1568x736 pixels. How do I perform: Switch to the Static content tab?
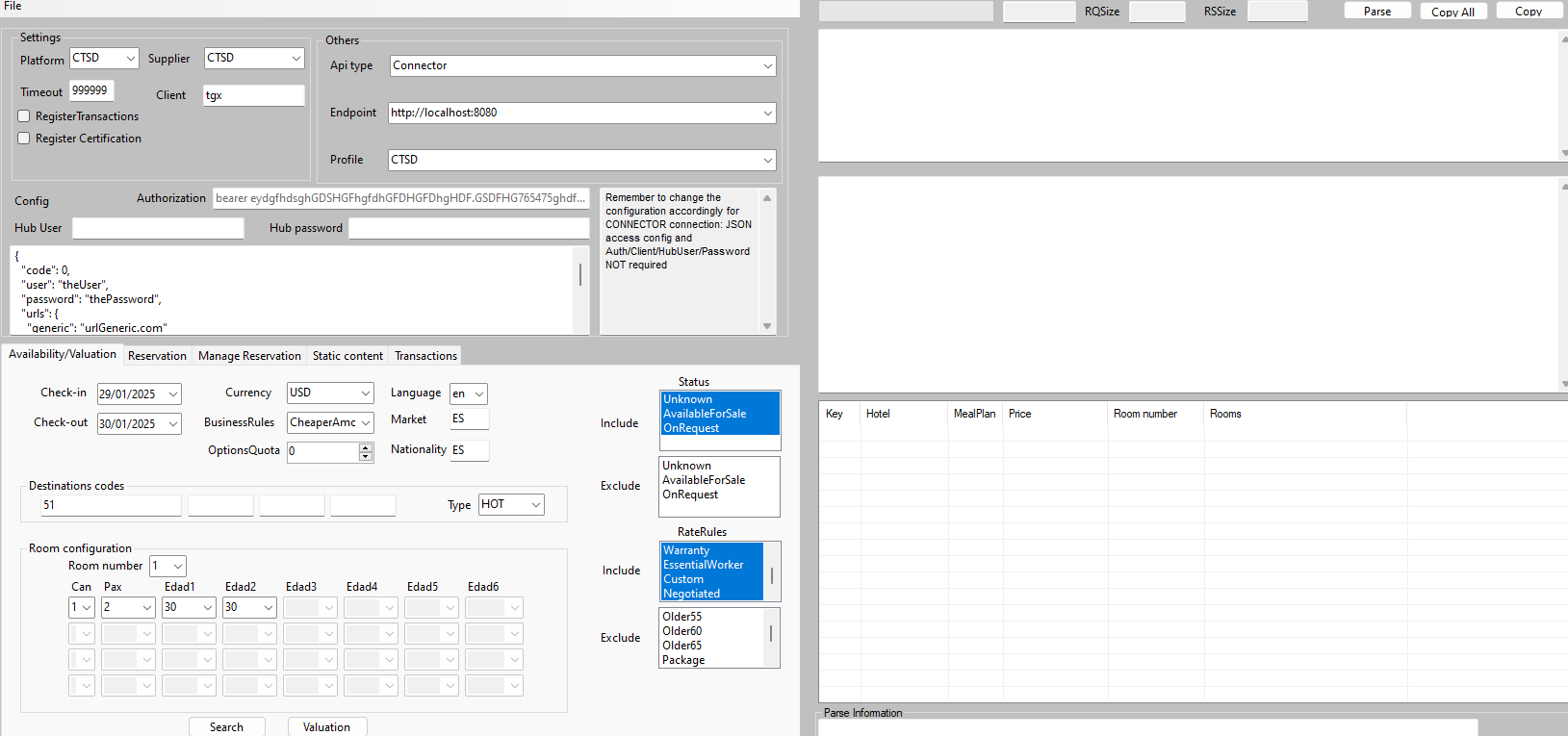coord(347,356)
